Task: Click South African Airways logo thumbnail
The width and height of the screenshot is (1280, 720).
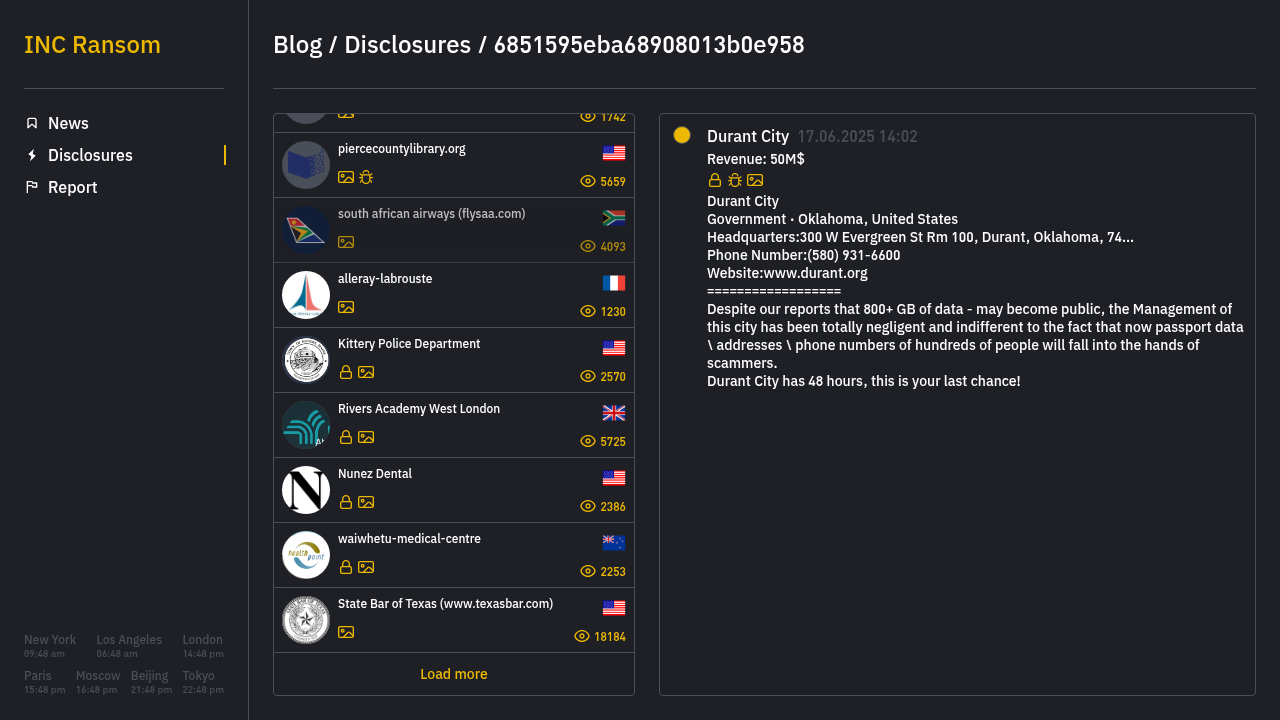Action: point(306,230)
